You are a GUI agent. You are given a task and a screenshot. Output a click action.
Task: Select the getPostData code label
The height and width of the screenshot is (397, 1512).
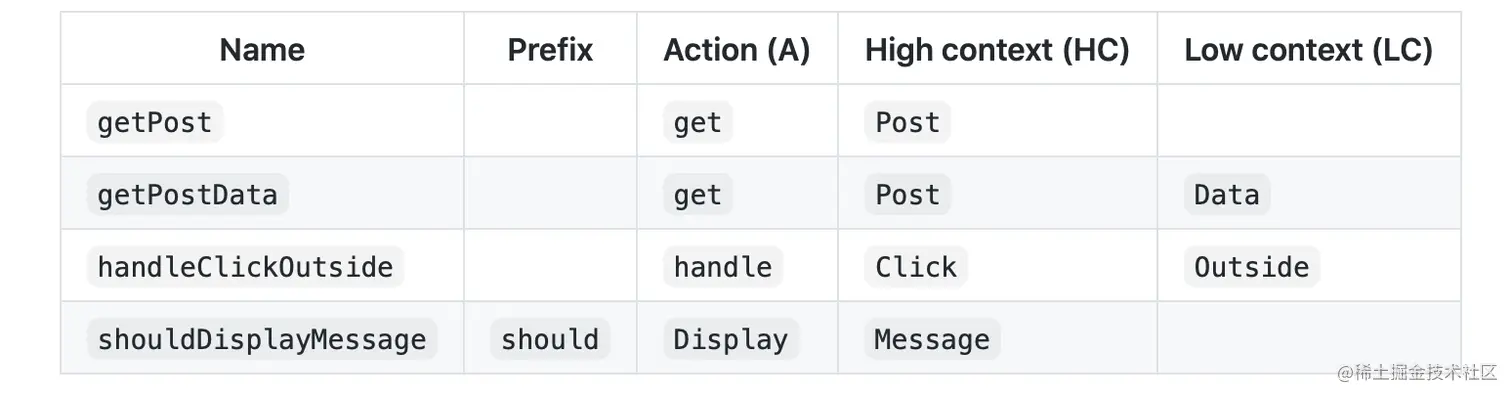point(188,194)
